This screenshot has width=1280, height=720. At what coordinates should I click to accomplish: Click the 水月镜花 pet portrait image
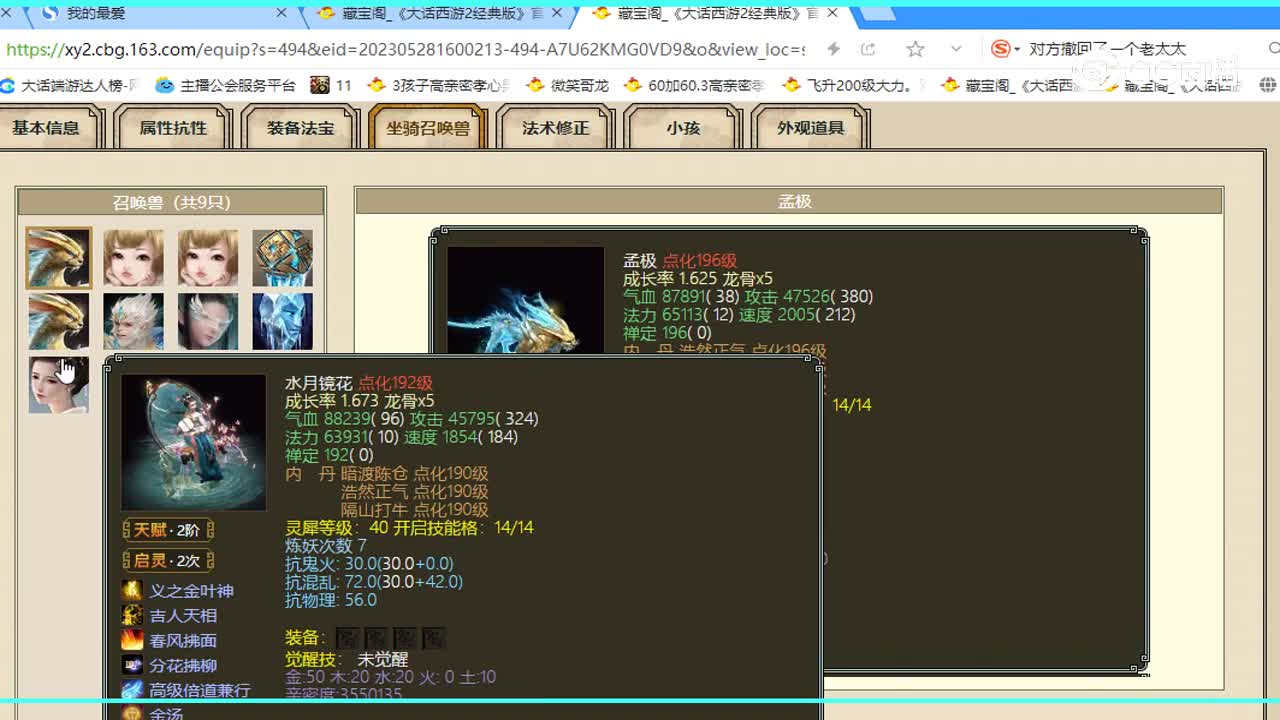(x=194, y=443)
